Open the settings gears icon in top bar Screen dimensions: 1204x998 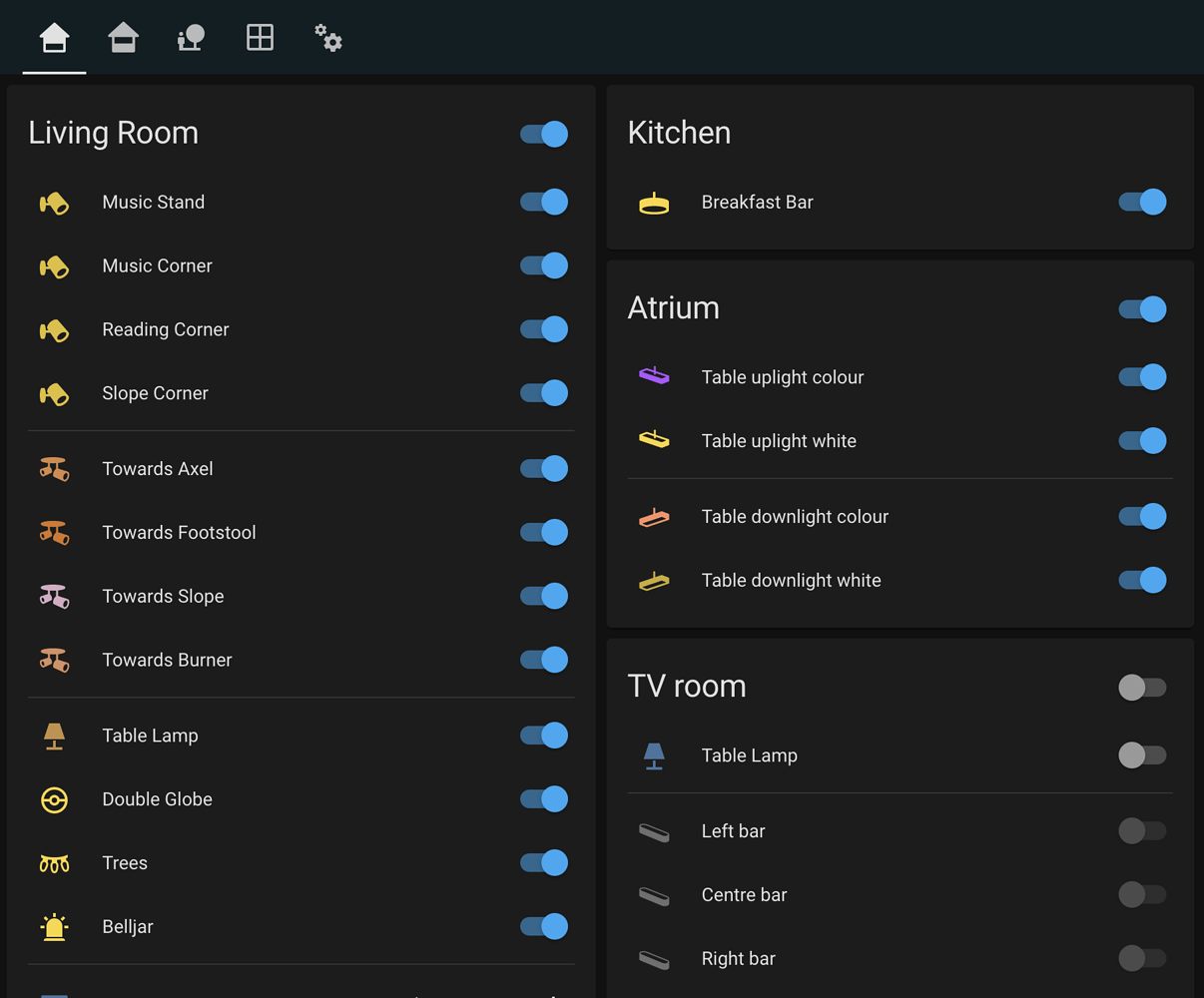point(327,37)
